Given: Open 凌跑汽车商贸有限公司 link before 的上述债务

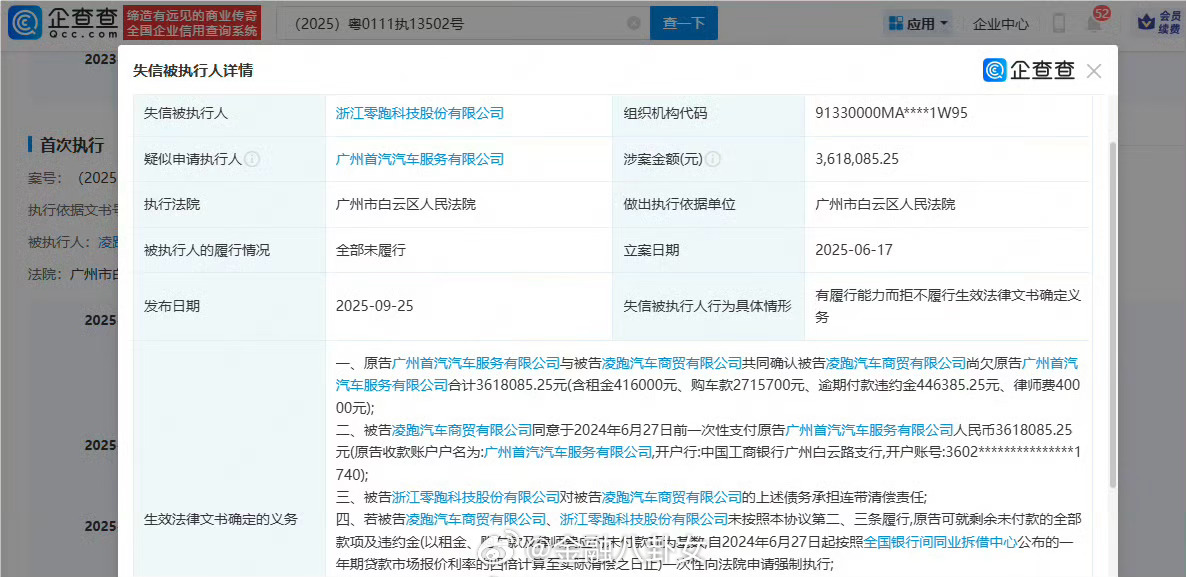Looking at the screenshot, I should pyautogui.click(x=672, y=498).
